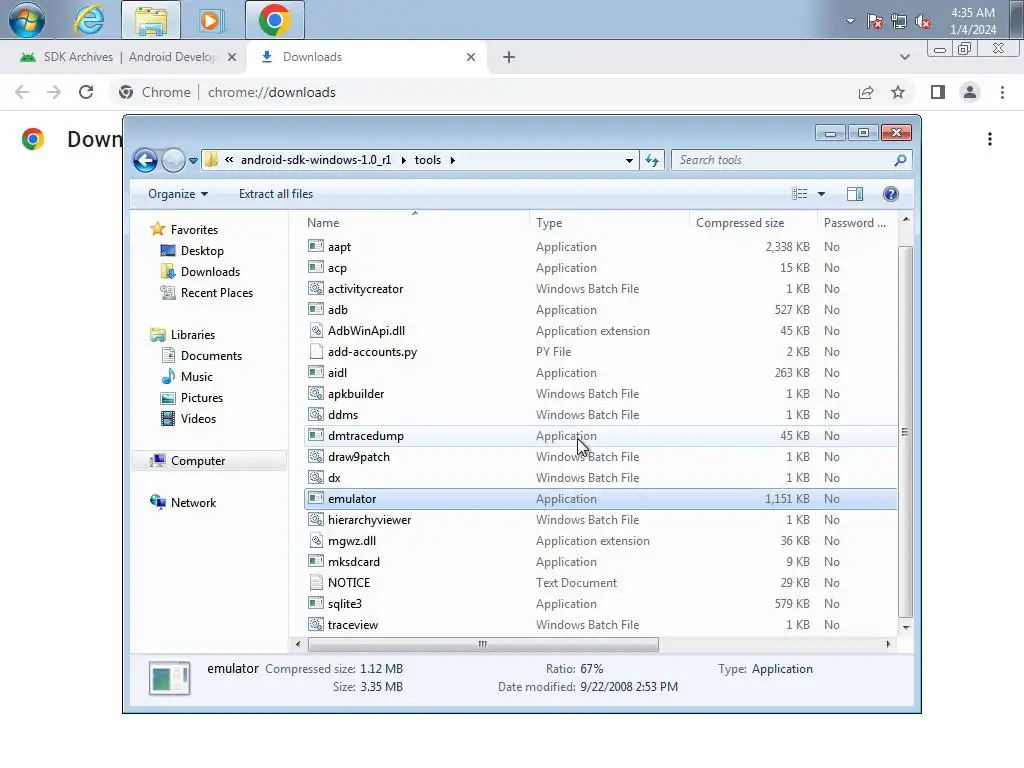Show the preview pane
Screen dimensions: 1024x768
coord(855,194)
